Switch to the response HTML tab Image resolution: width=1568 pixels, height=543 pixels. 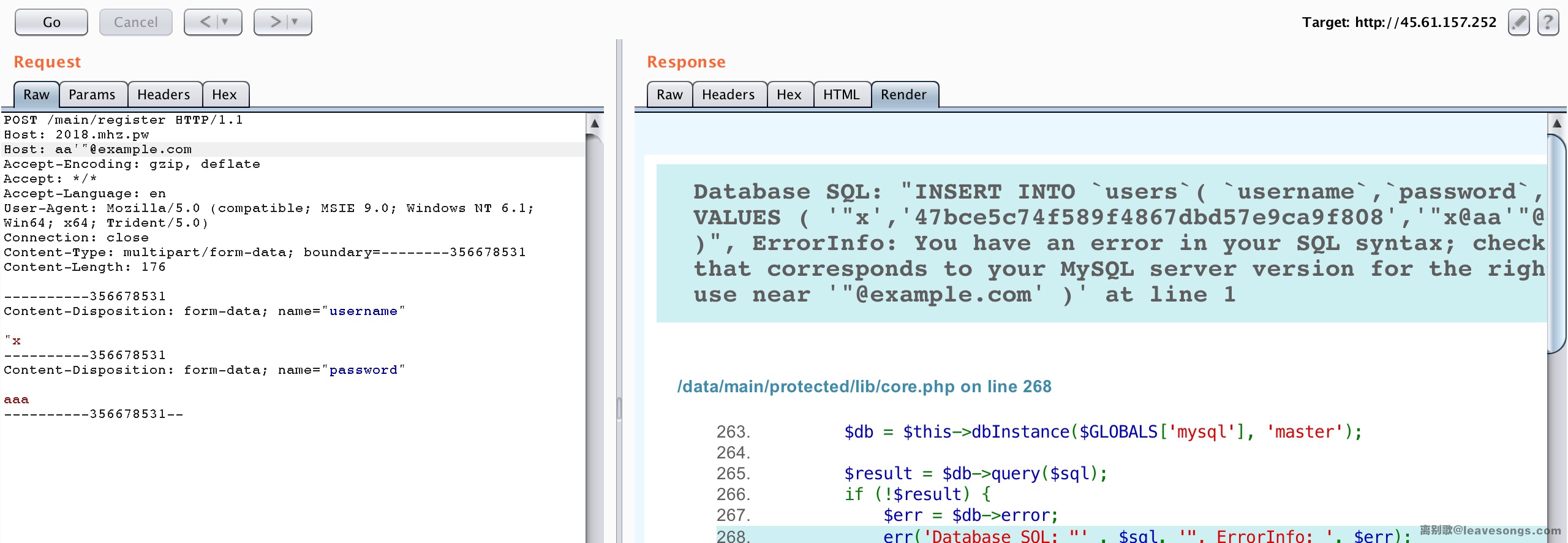click(841, 94)
